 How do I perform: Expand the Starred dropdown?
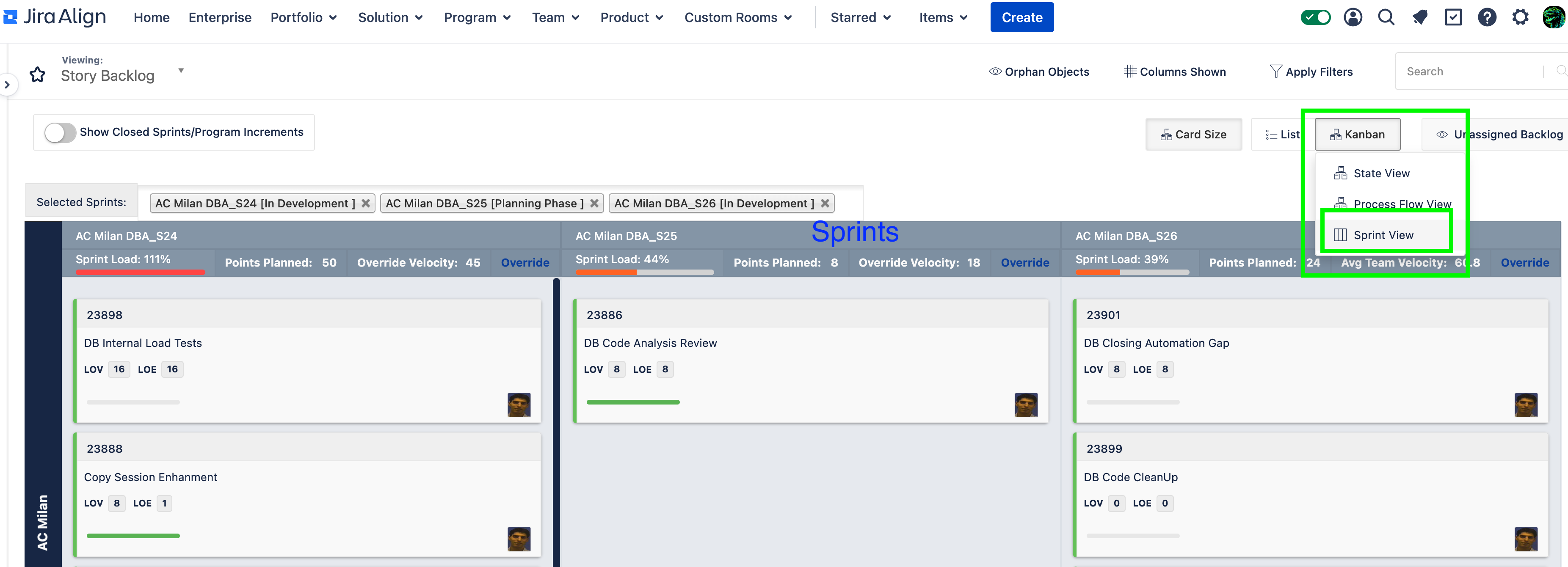click(860, 17)
